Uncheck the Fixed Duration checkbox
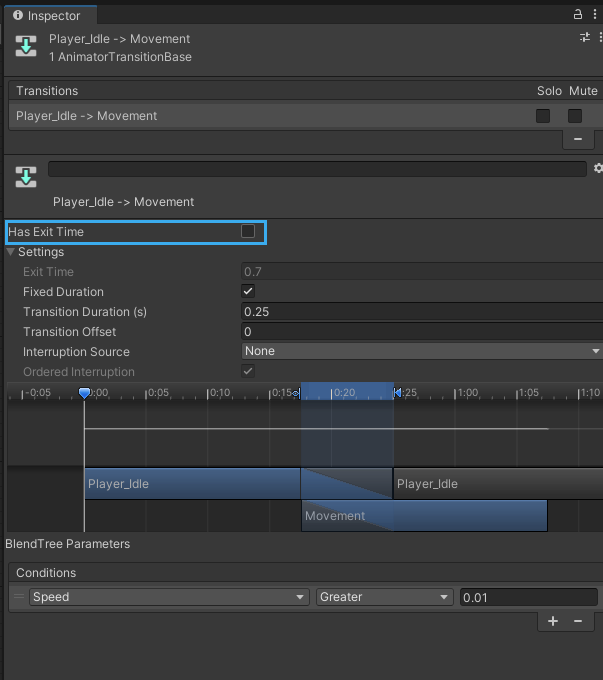Viewport: 603px width, 680px height. pyautogui.click(x=248, y=291)
